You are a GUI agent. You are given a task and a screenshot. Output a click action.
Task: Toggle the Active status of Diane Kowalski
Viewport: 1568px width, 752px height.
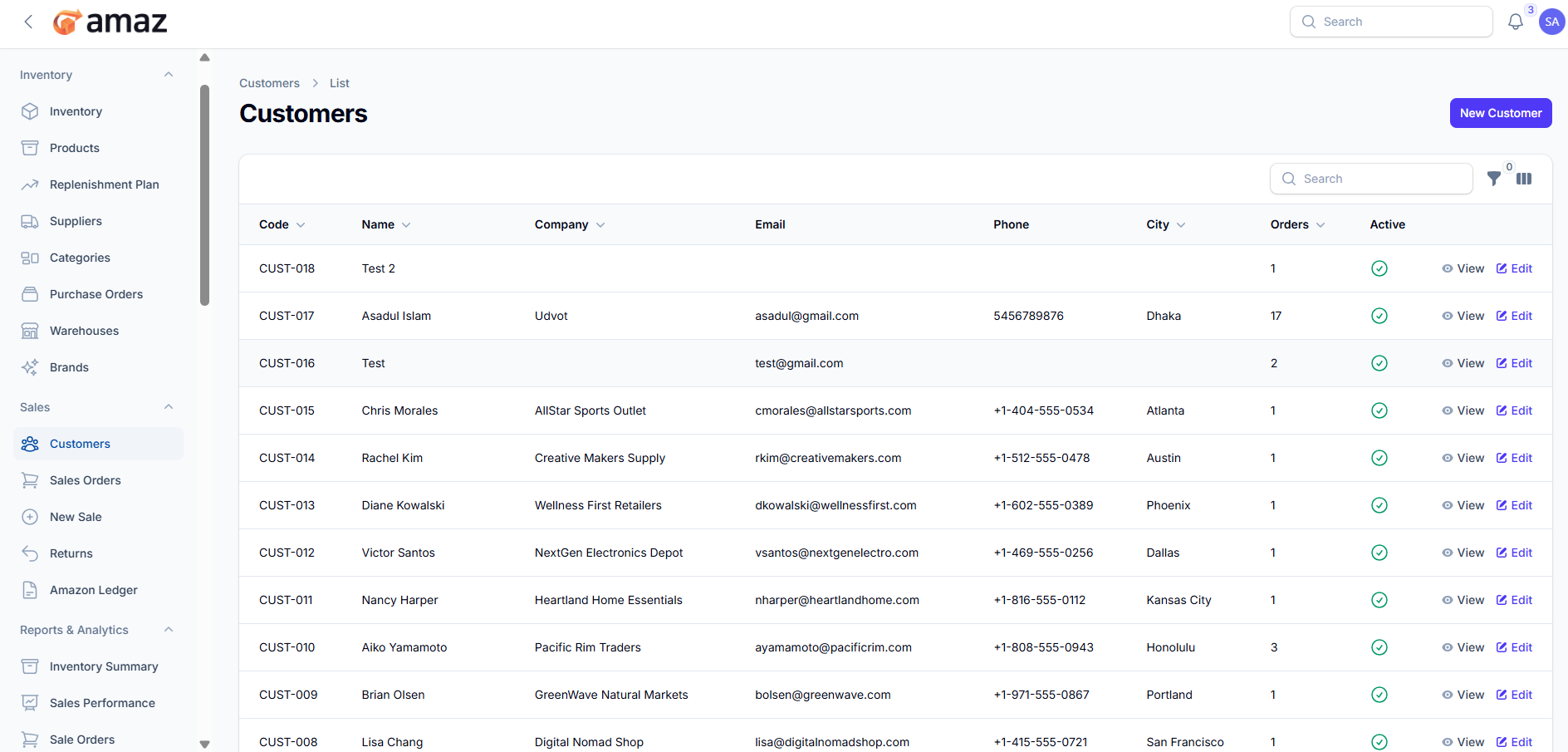tap(1379, 505)
